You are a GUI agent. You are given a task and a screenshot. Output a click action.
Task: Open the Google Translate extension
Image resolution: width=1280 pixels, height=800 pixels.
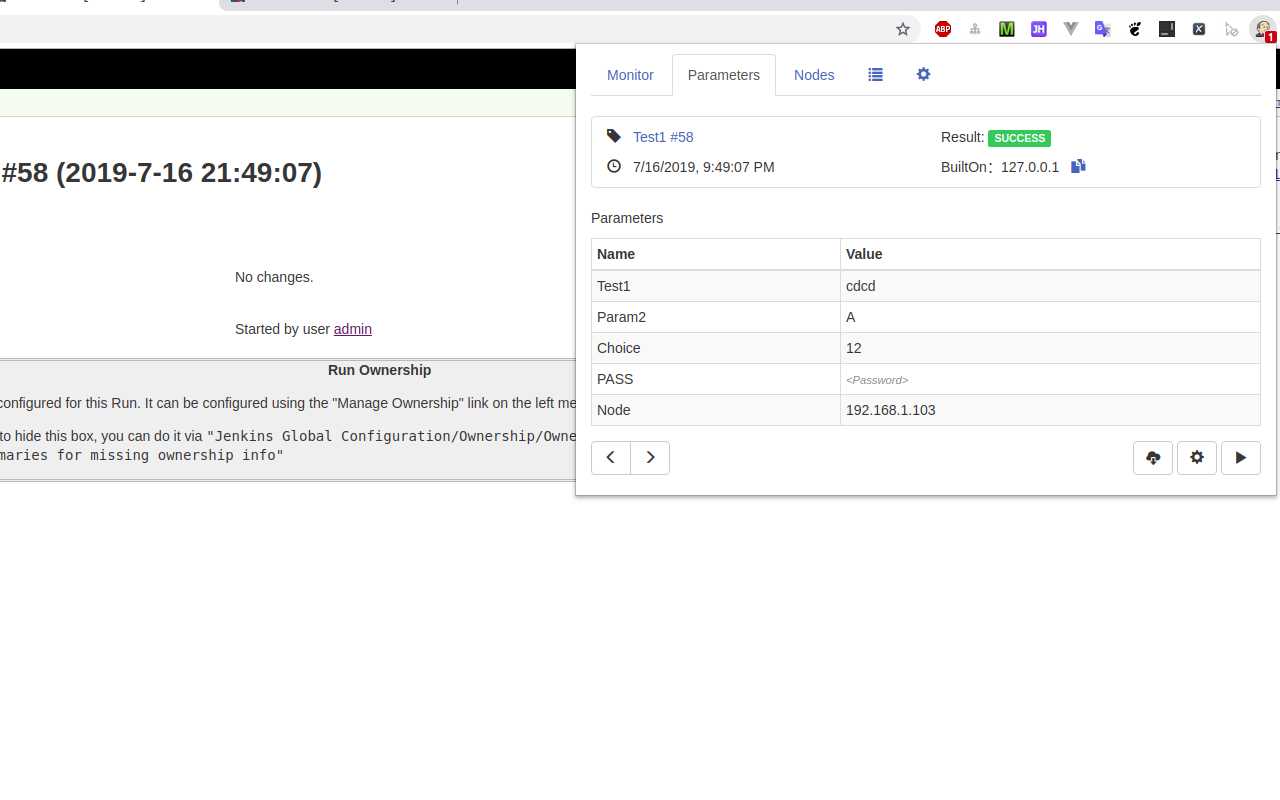pos(1103,29)
